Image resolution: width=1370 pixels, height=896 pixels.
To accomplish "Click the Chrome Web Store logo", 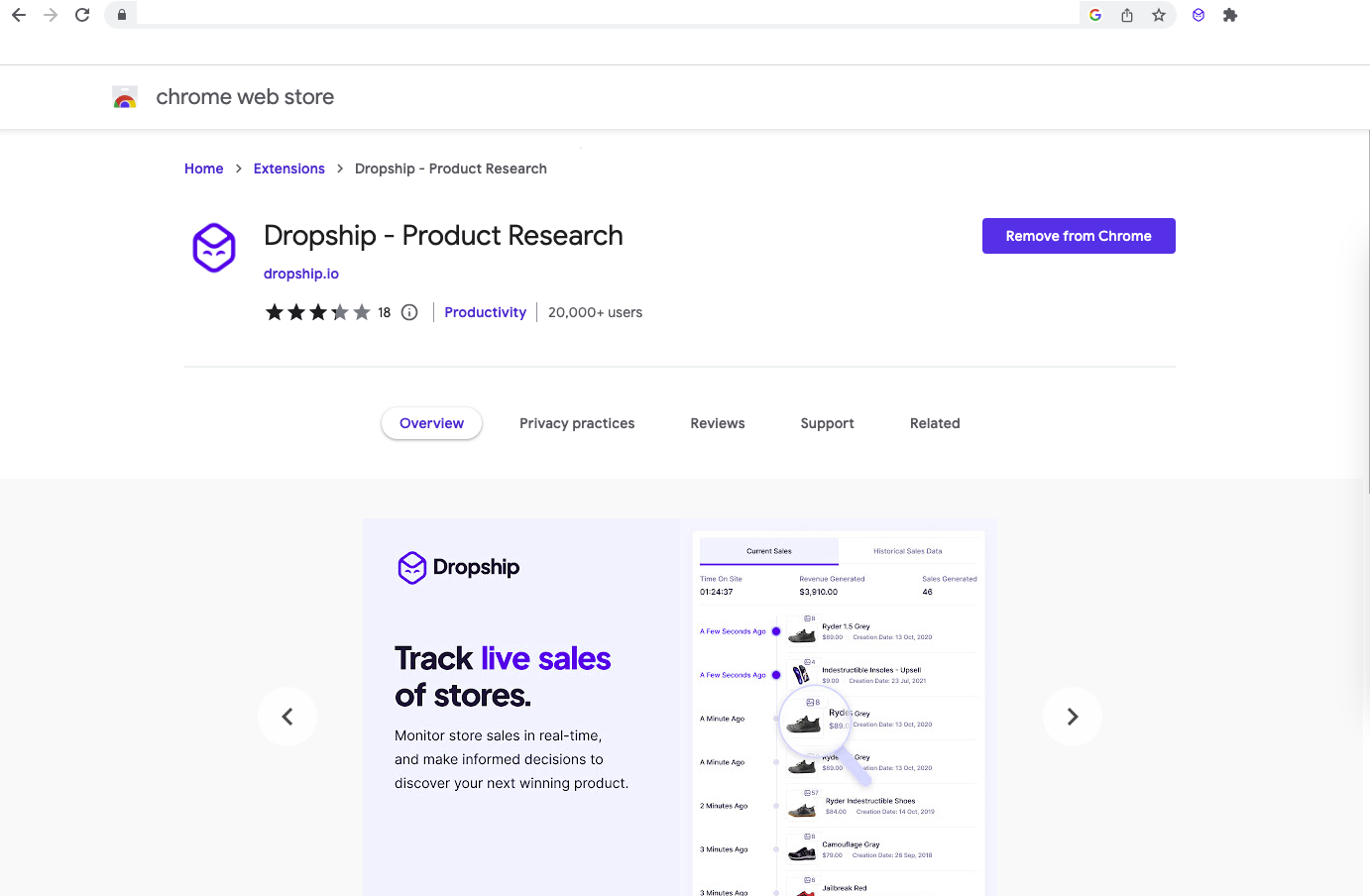I will 124,96.
